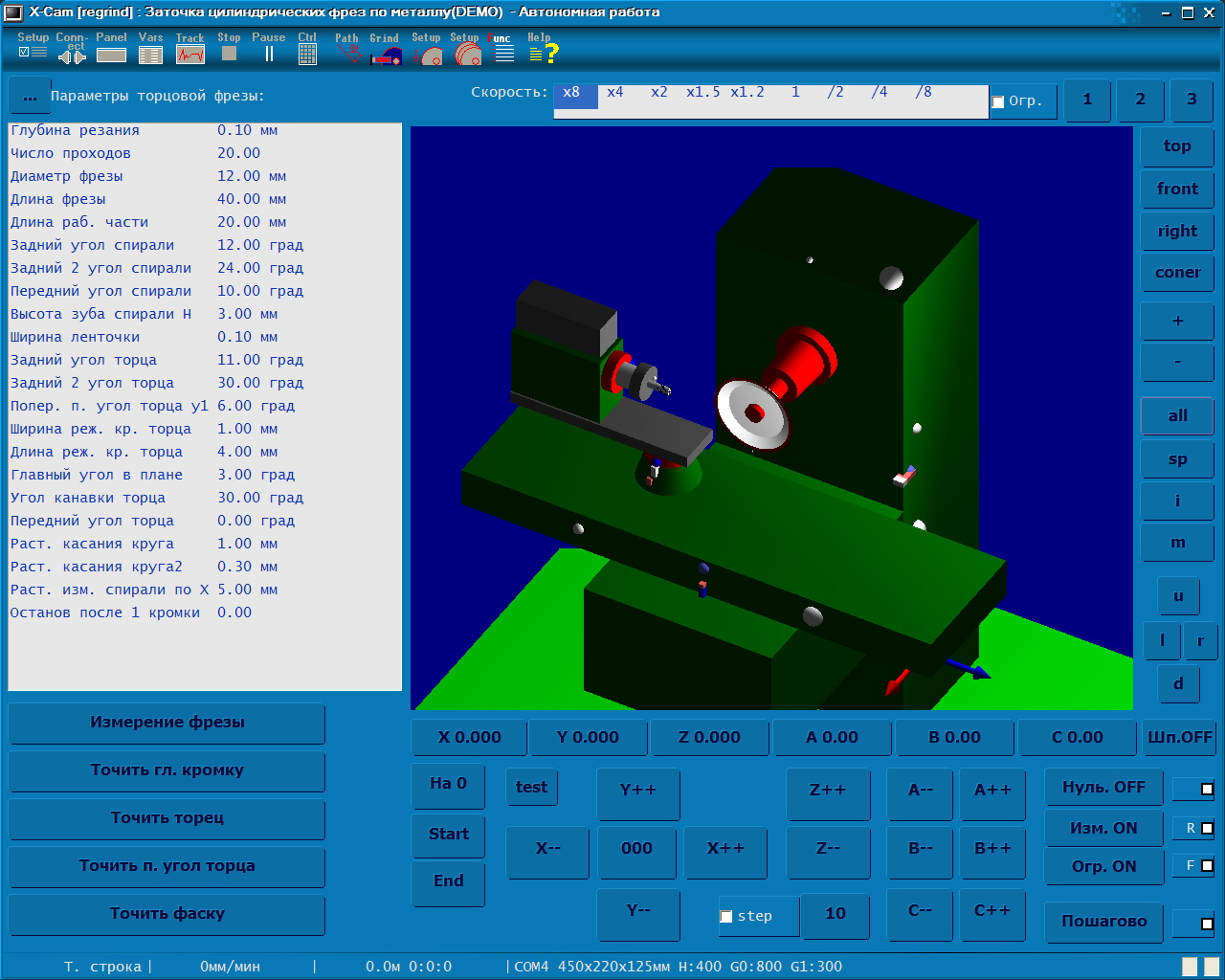Select speed /2

[835, 93]
